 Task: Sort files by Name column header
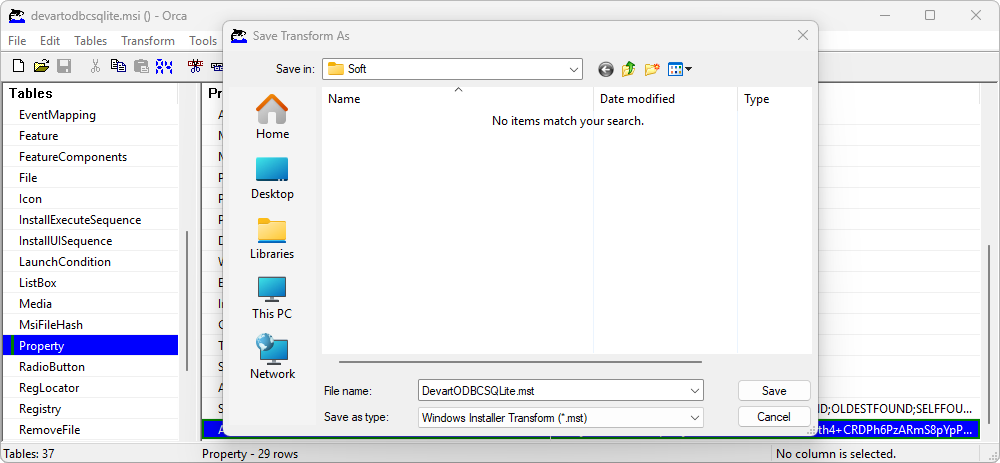click(x=457, y=99)
